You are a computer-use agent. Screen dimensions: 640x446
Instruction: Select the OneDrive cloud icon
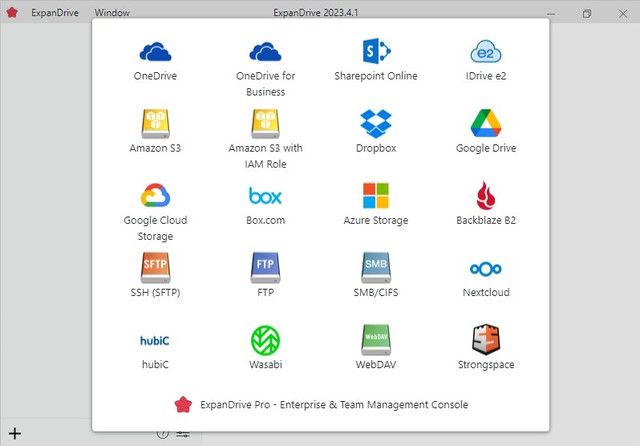[156, 52]
